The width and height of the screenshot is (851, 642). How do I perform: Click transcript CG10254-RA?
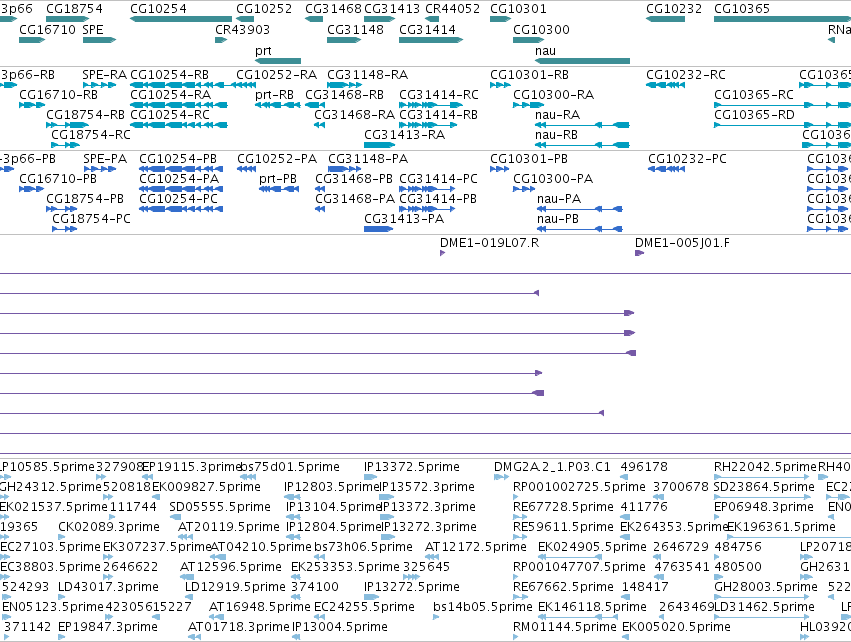pyautogui.click(x=170, y=94)
